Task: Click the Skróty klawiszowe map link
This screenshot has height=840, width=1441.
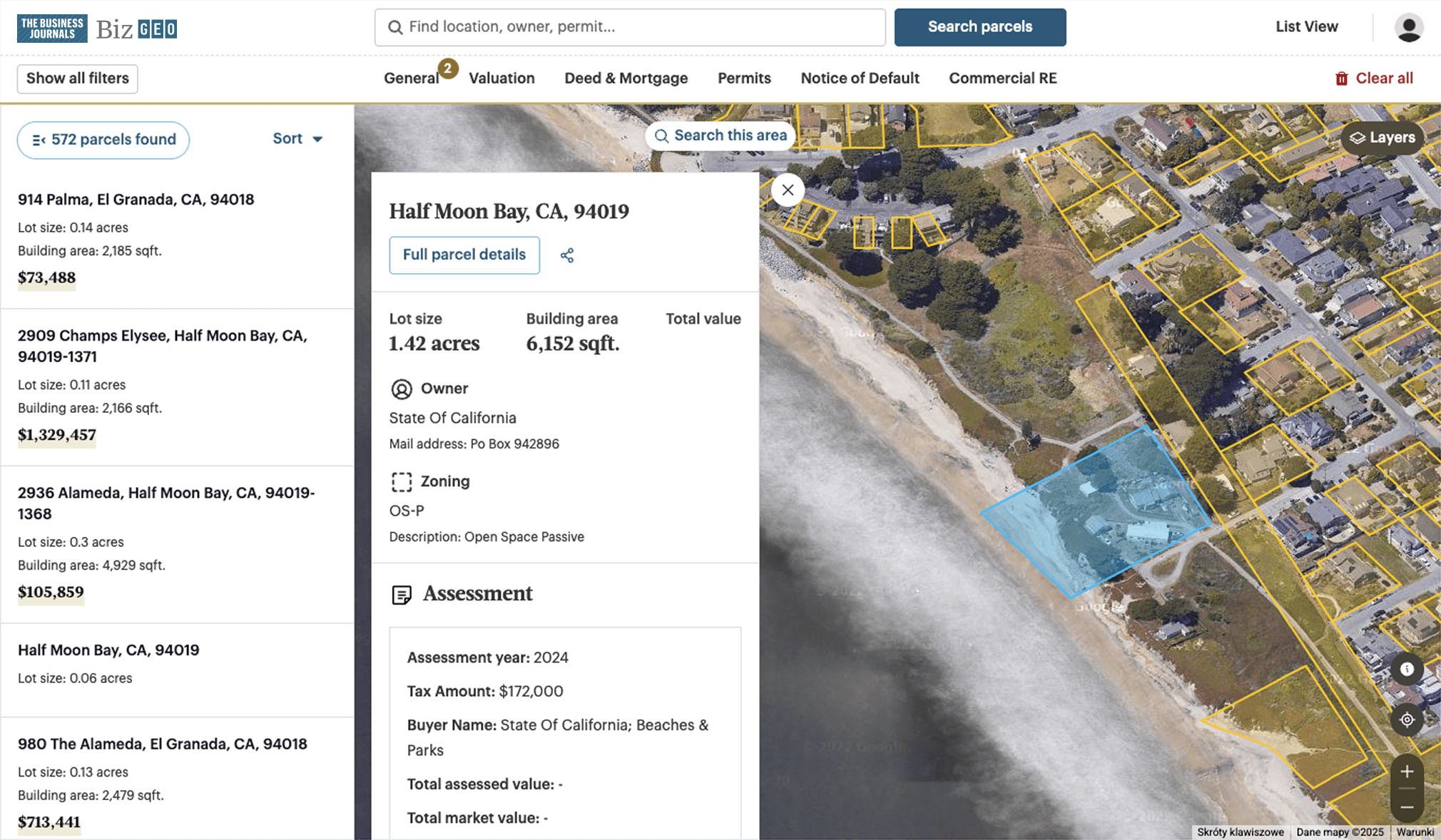Action: tap(1241, 832)
